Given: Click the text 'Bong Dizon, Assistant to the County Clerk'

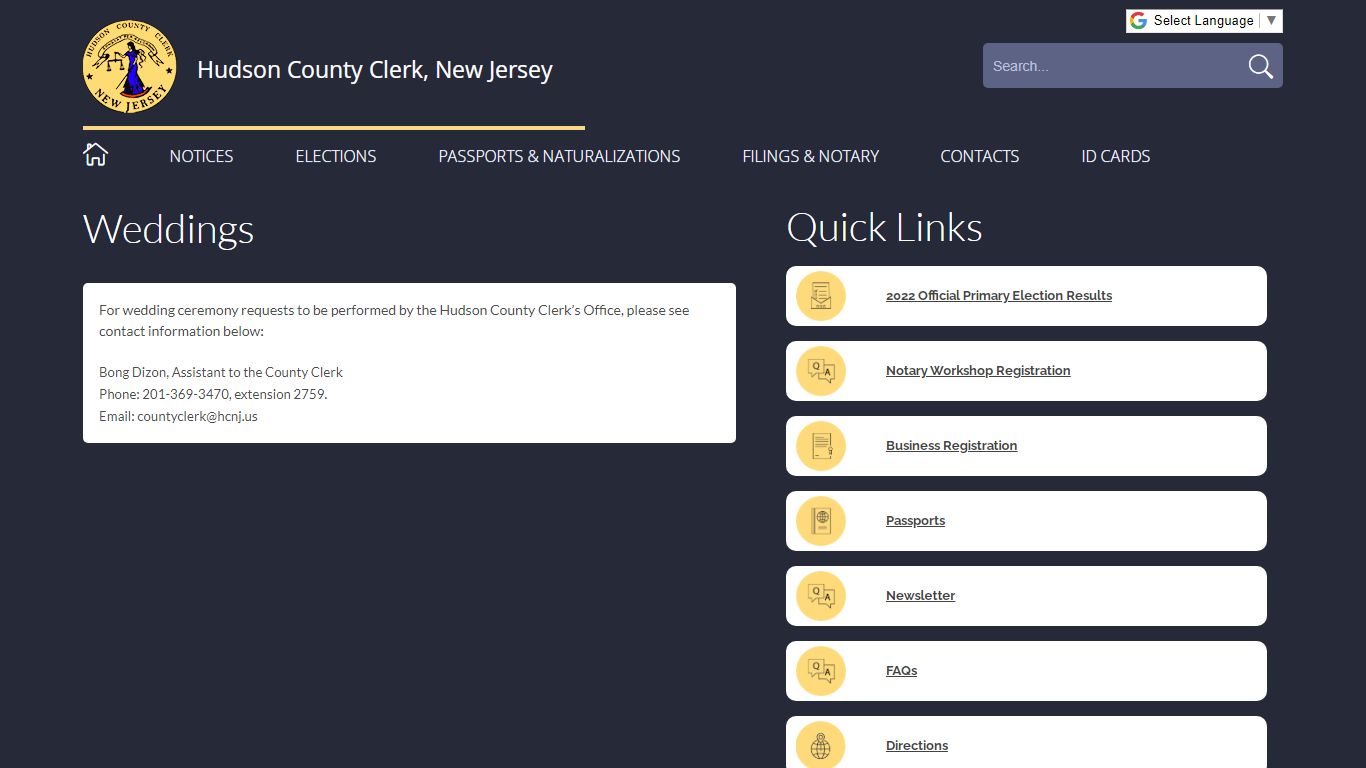Looking at the screenshot, I should click(221, 372).
